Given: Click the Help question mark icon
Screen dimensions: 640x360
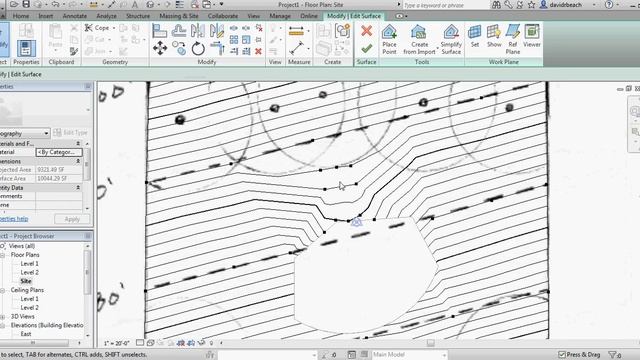Looking at the screenshot, I should [609, 5].
